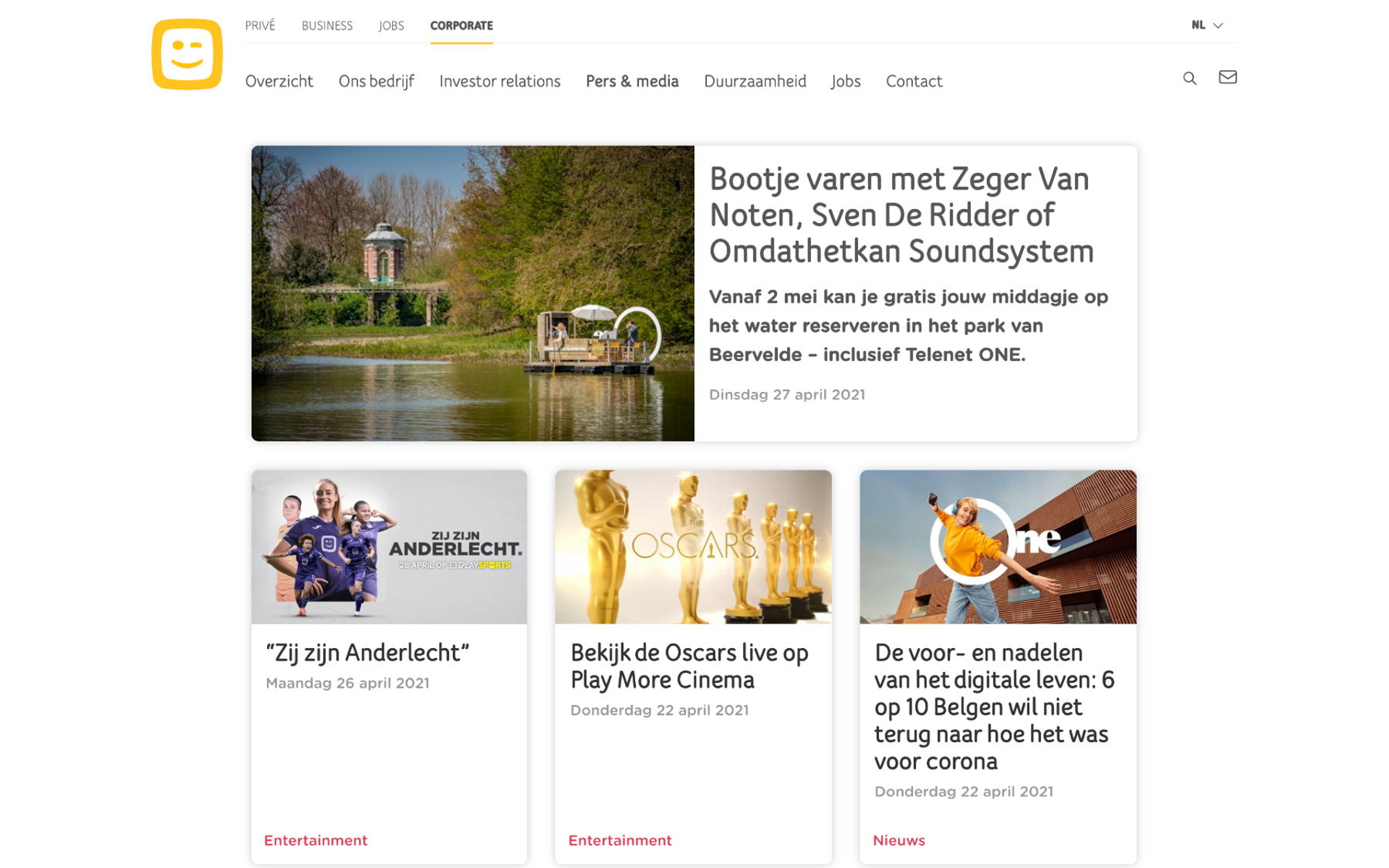
Task: Switch to the Privé tab
Action: (x=260, y=25)
